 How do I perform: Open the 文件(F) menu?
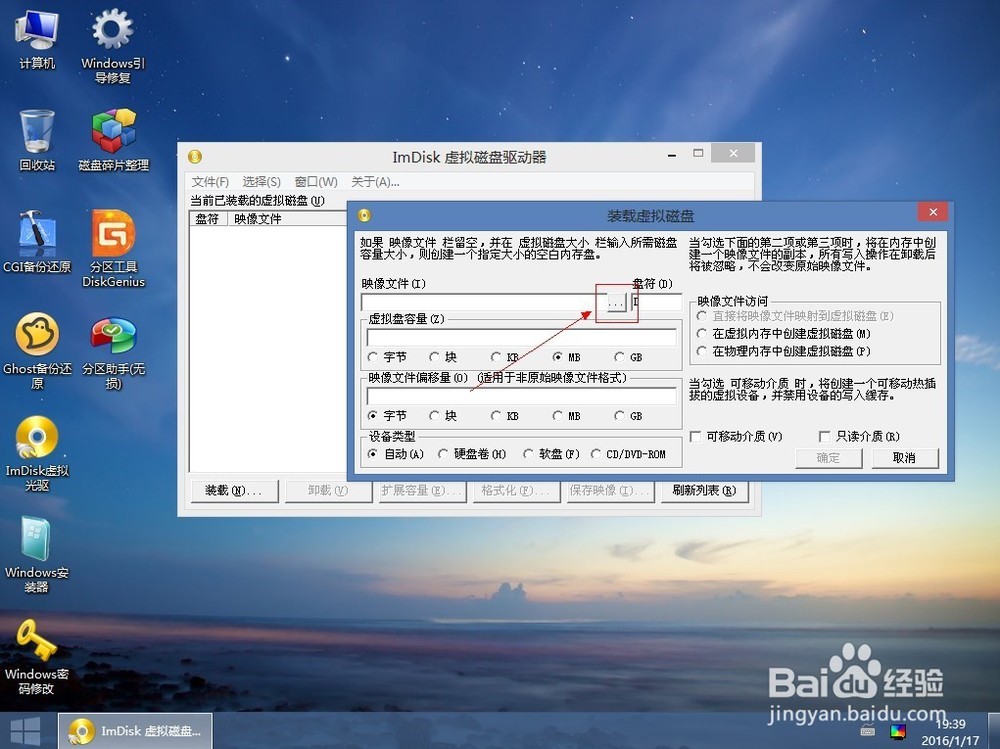210,182
